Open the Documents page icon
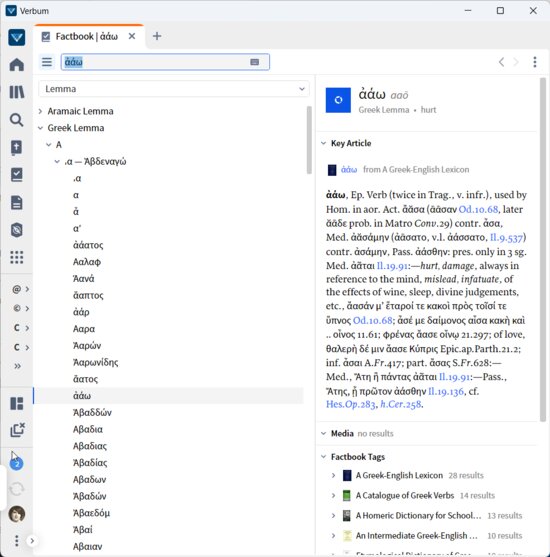The image size is (550, 557). [x=17, y=202]
